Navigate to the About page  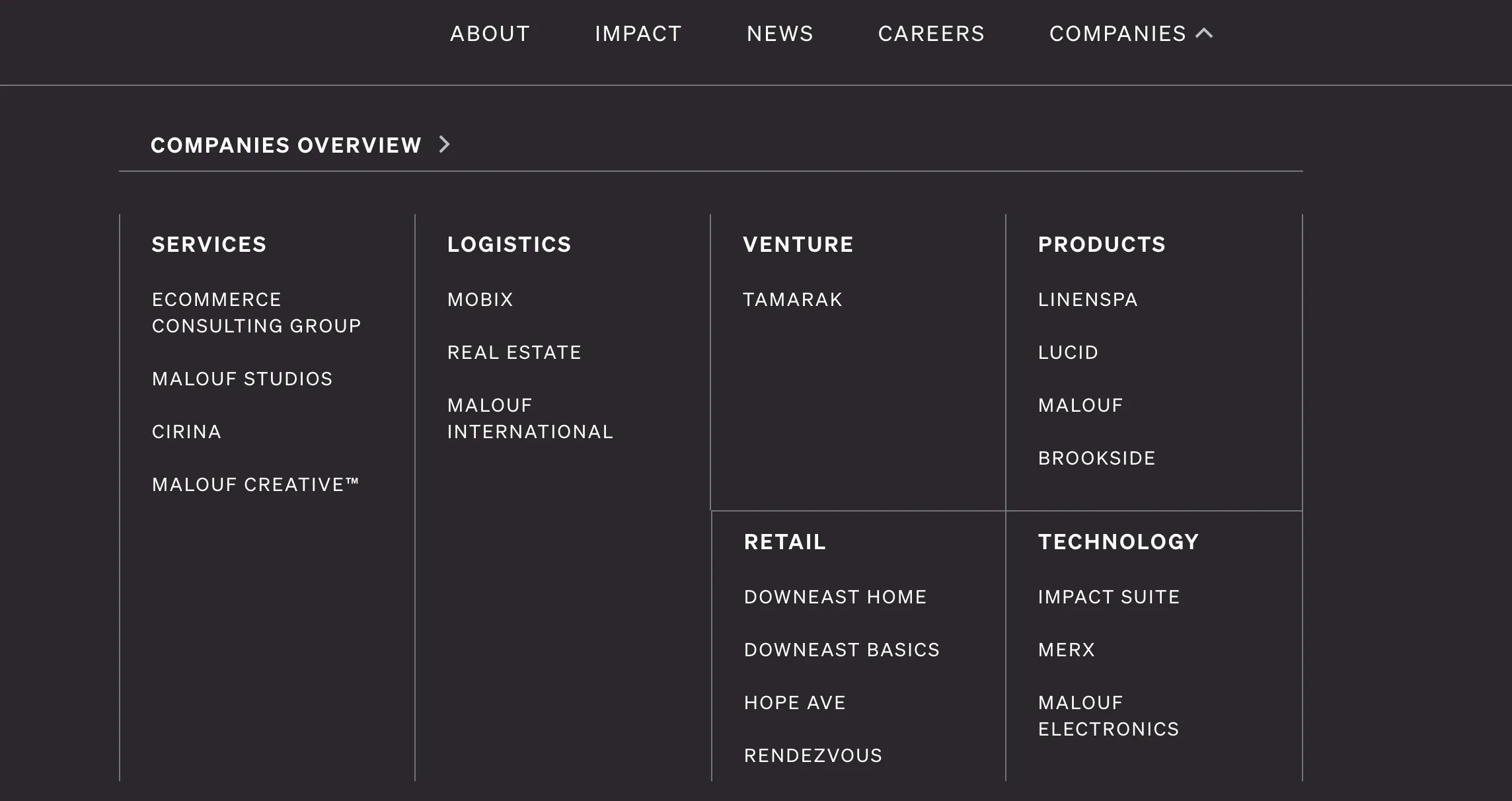[x=489, y=33]
